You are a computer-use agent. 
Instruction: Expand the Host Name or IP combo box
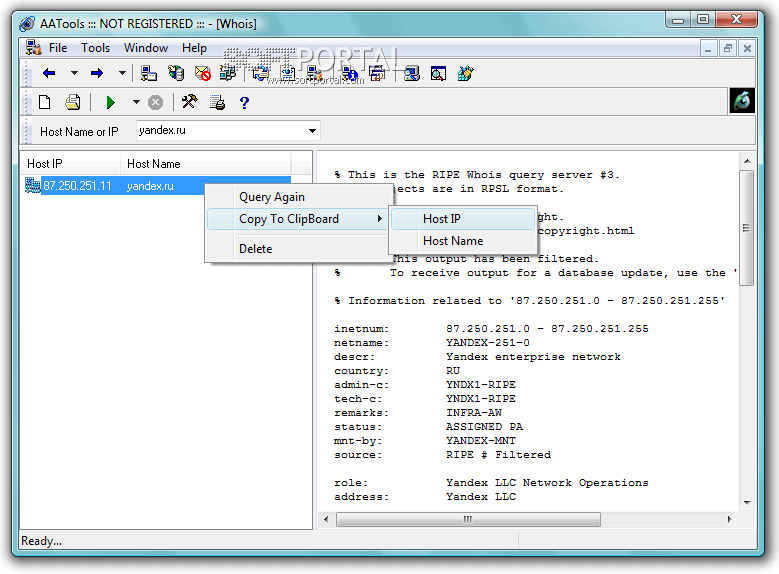(312, 131)
